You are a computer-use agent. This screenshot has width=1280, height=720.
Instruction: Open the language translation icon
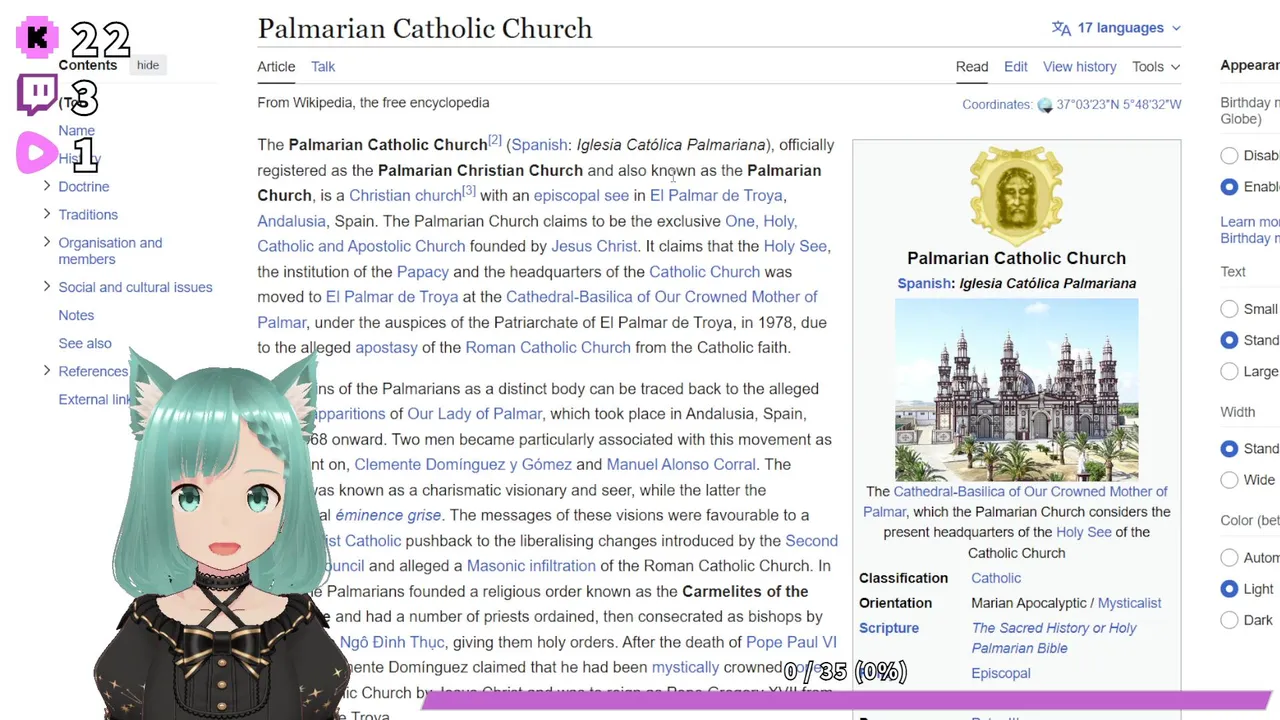point(1061,28)
